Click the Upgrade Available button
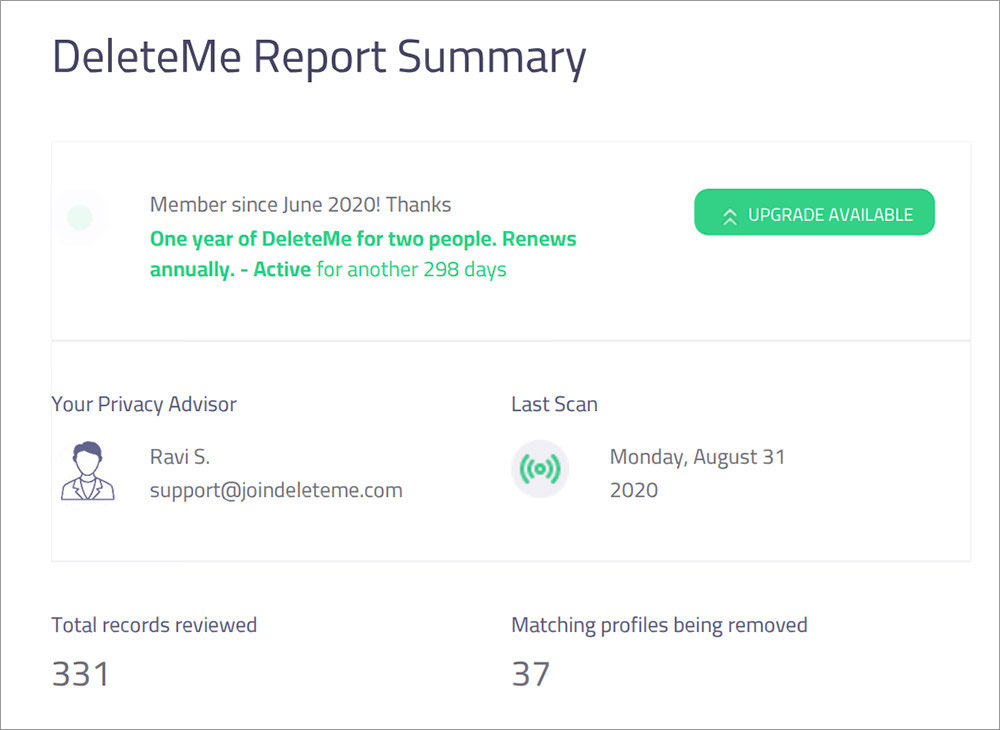Viewport: 1000px width, 730px height. pos(814,212)
